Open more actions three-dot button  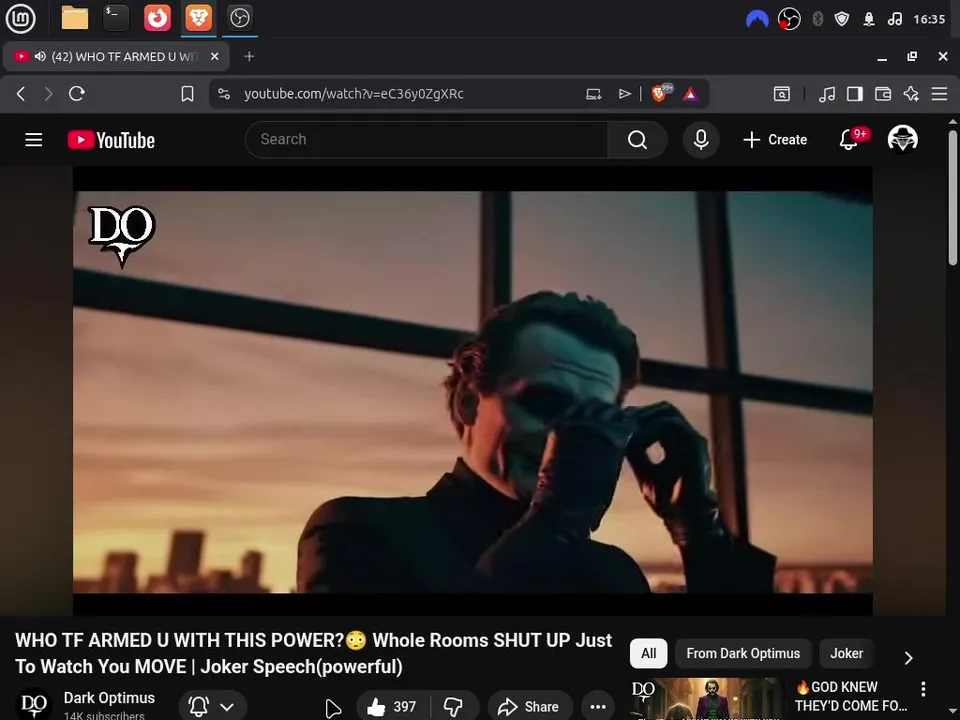[598, 707]
